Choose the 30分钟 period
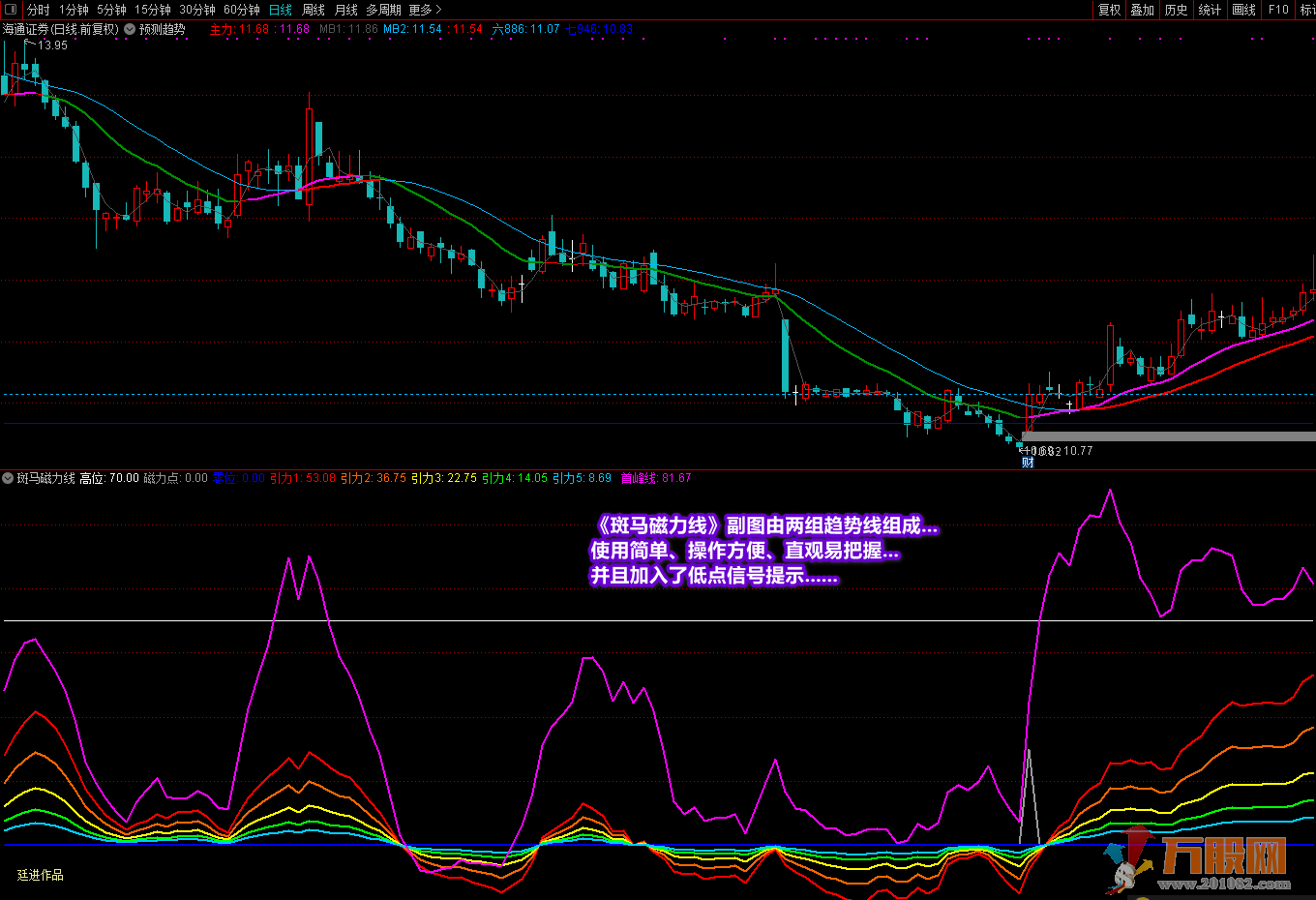1316x900 pixels. click(x=196, y=10)
